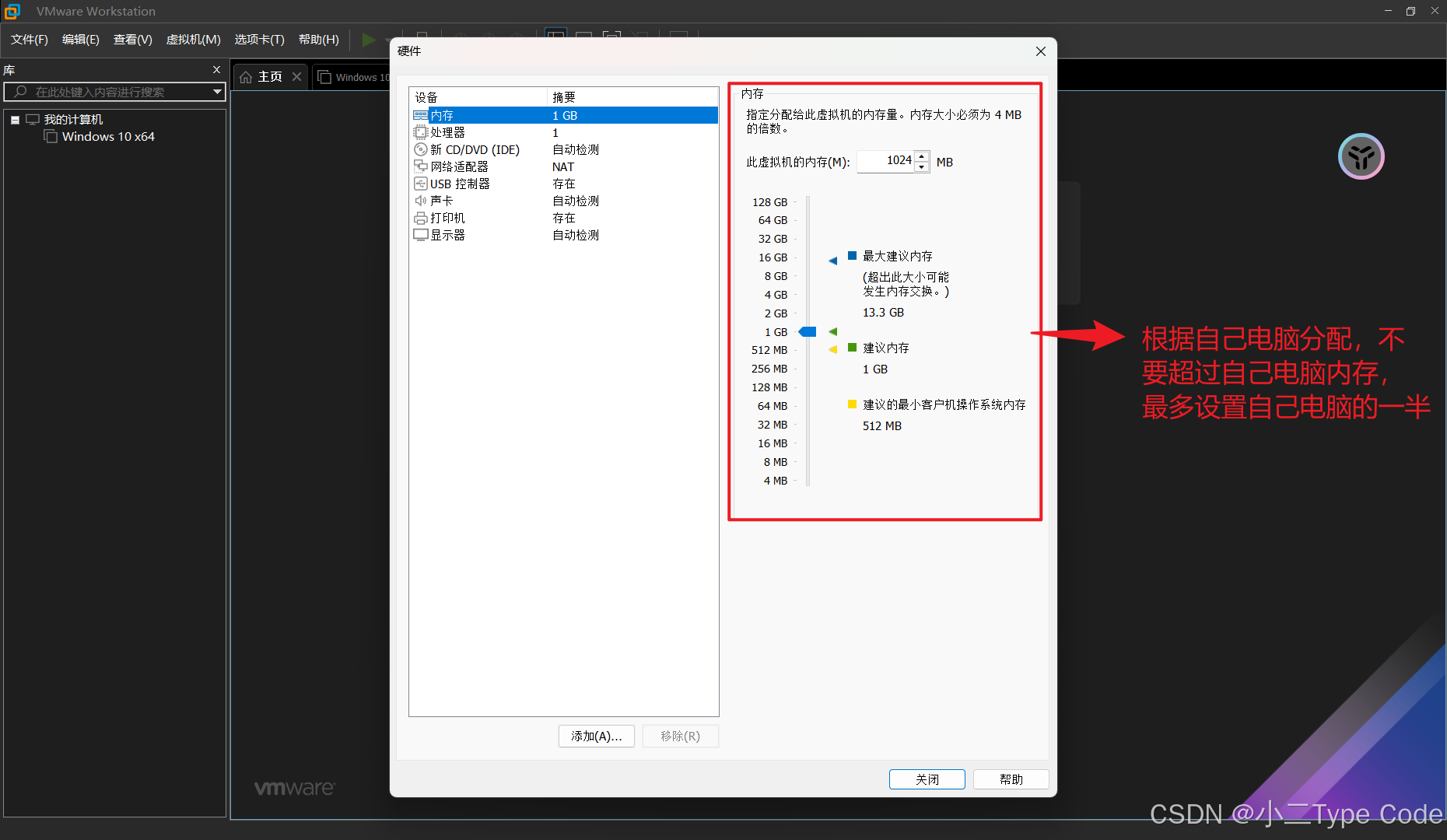Click the 8 GB slider label

click(x=776, y=276)
